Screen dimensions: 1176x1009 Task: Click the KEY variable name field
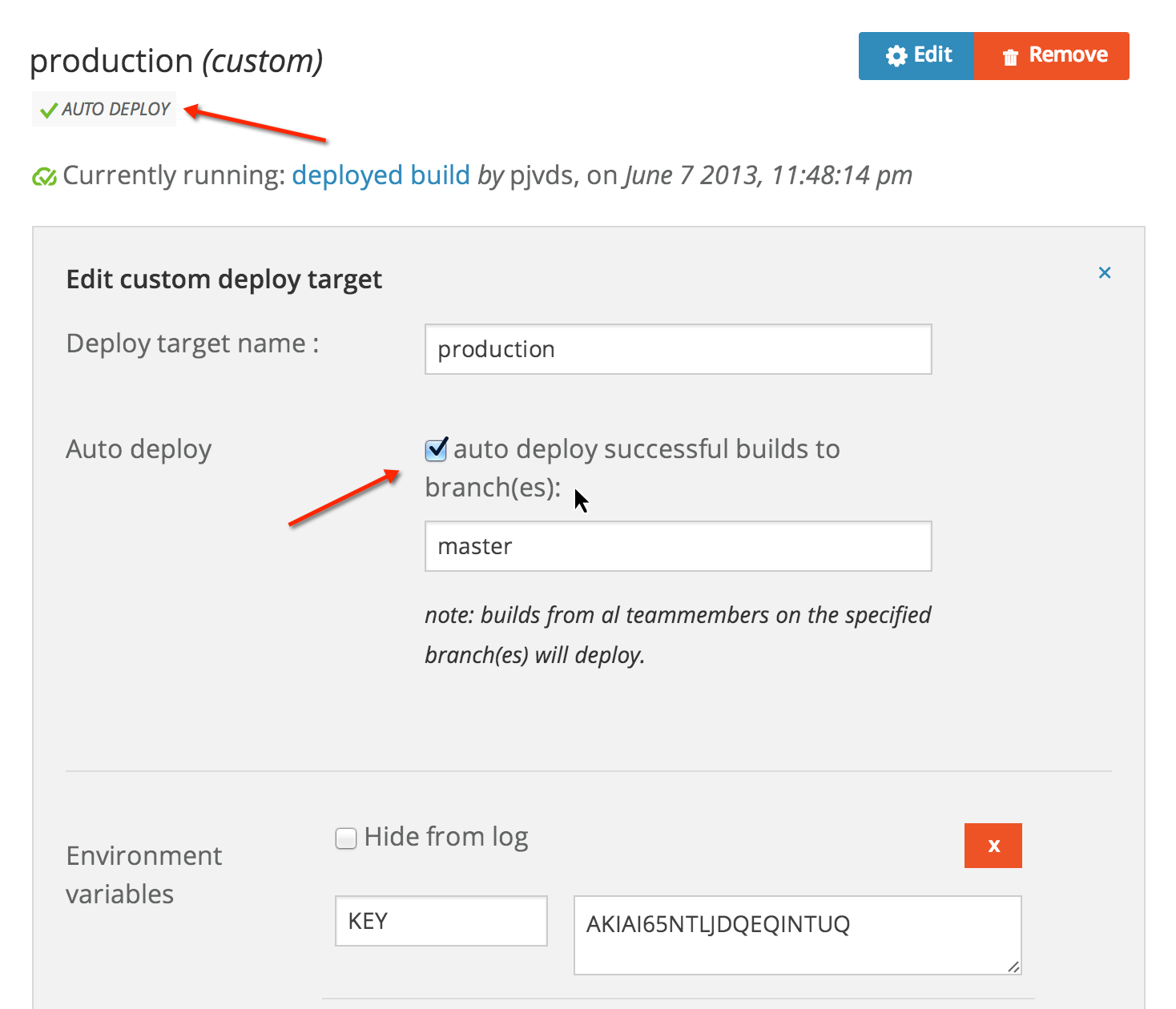(441, 921)
